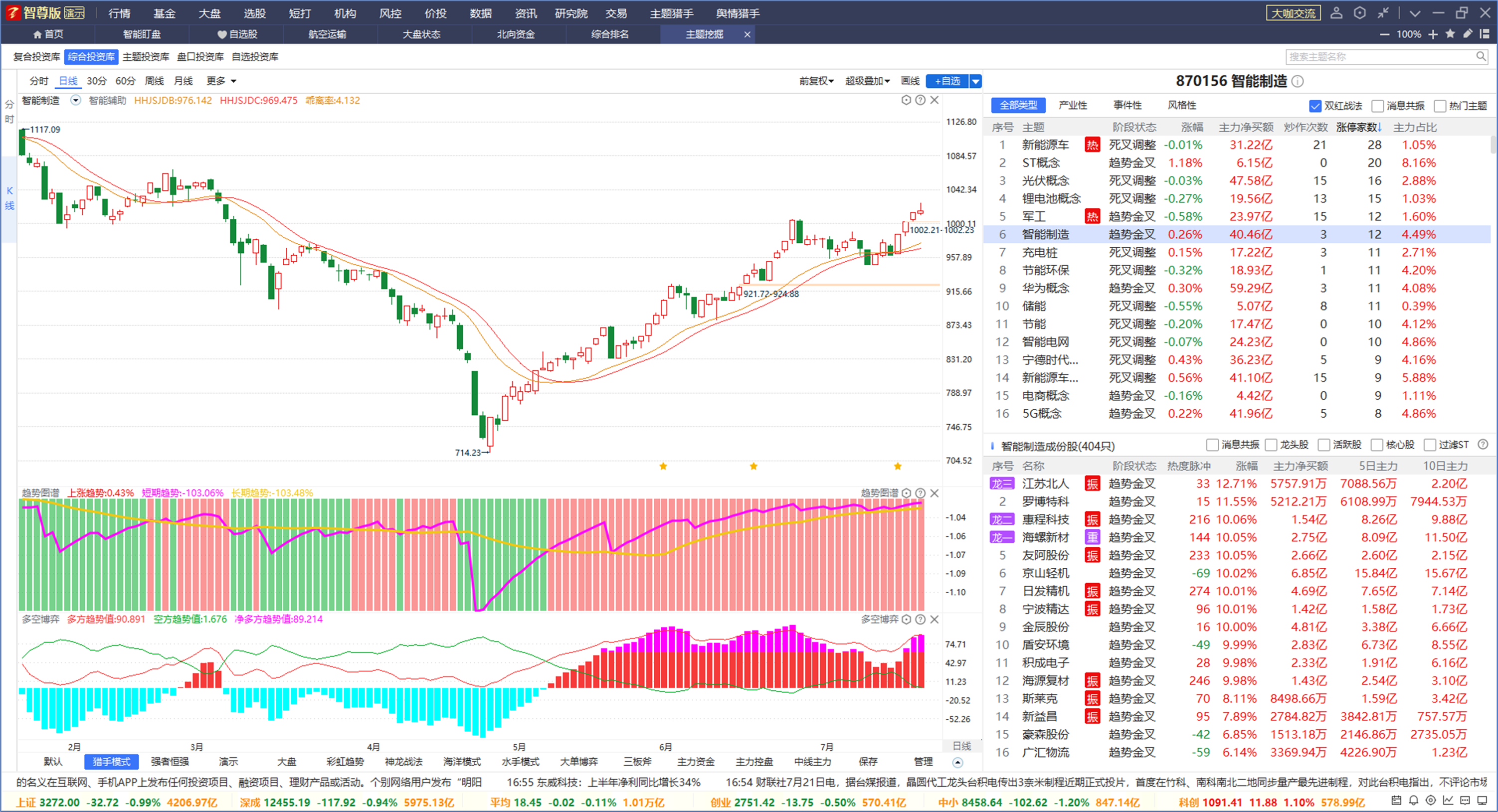
Task: Click the theme list vertical scrollbar
Action: [x=1493, y=144]
